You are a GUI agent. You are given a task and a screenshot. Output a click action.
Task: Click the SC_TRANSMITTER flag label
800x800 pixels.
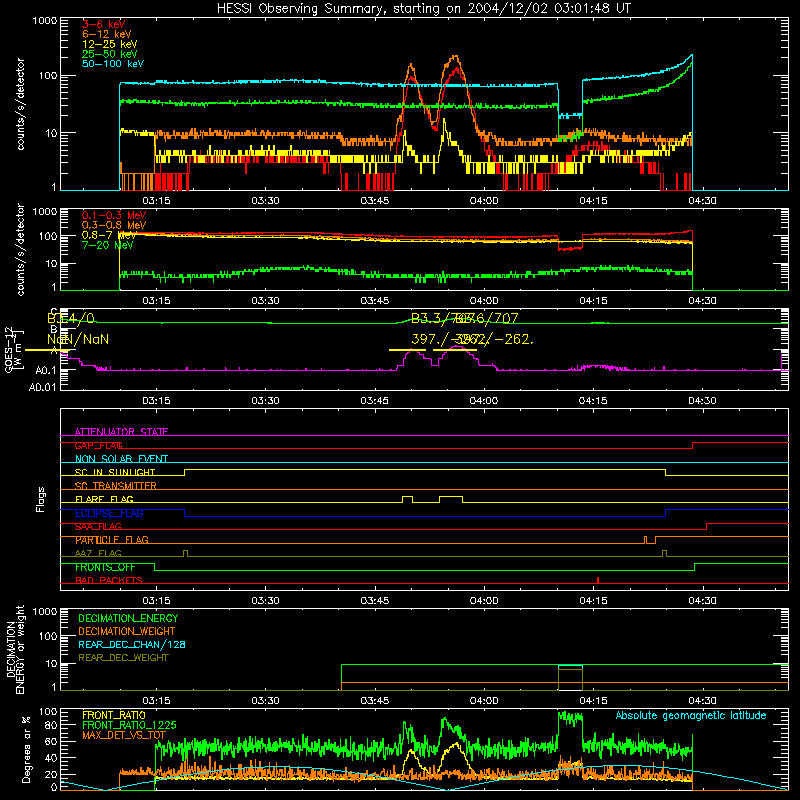click(x=115, y=486)
